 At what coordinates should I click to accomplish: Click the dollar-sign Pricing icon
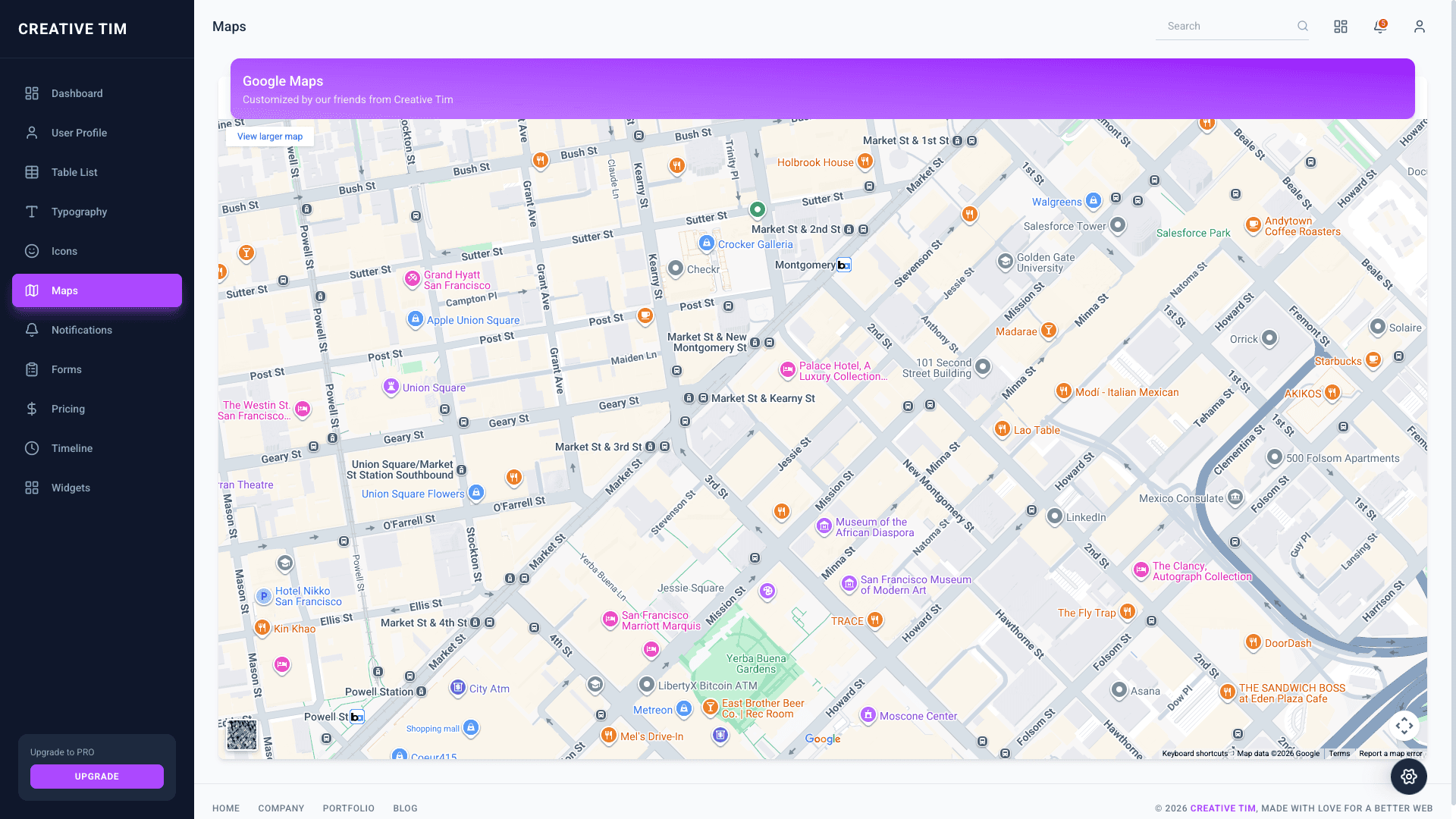point(31,409)
